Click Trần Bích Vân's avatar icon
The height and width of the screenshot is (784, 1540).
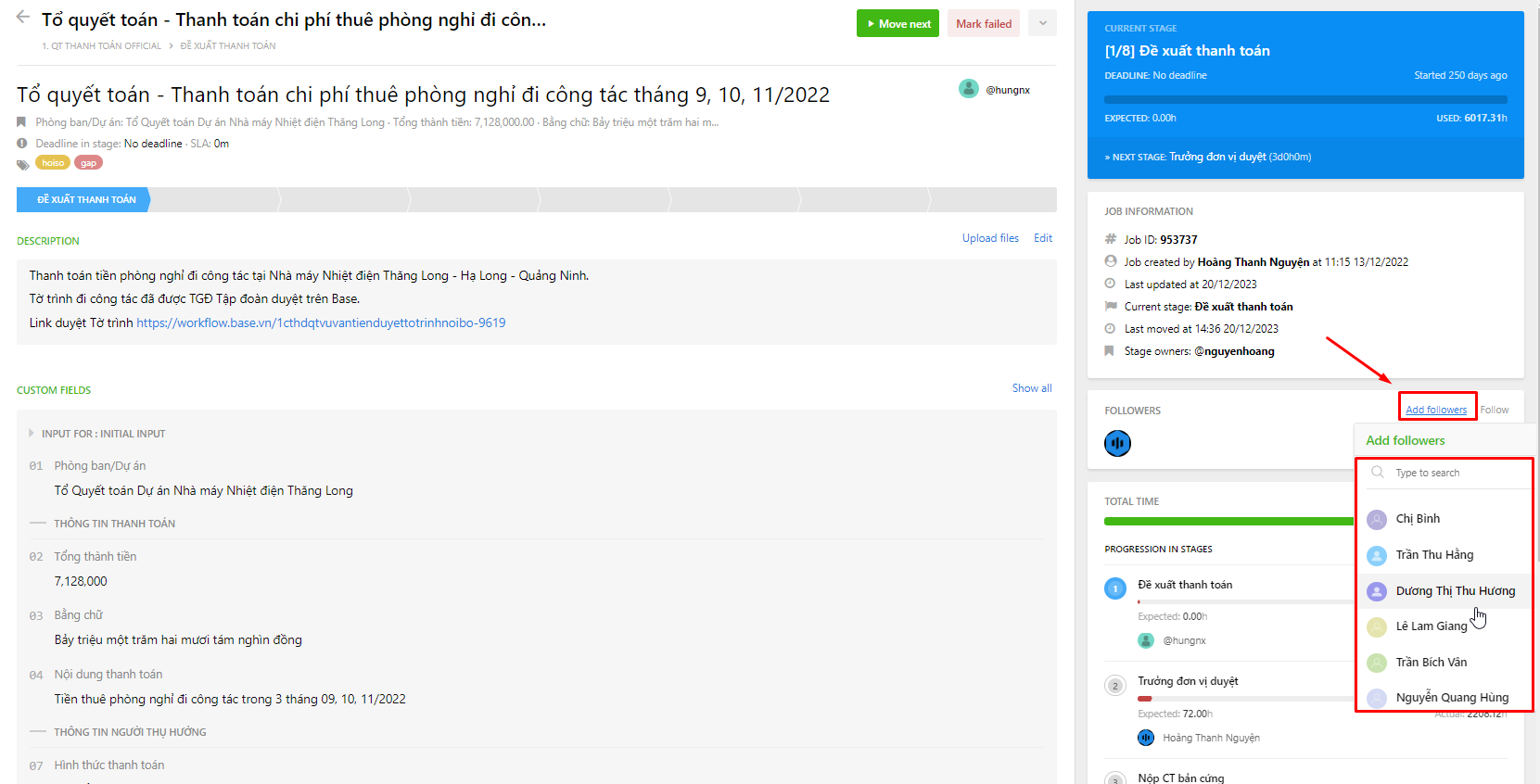(1378, 663)
